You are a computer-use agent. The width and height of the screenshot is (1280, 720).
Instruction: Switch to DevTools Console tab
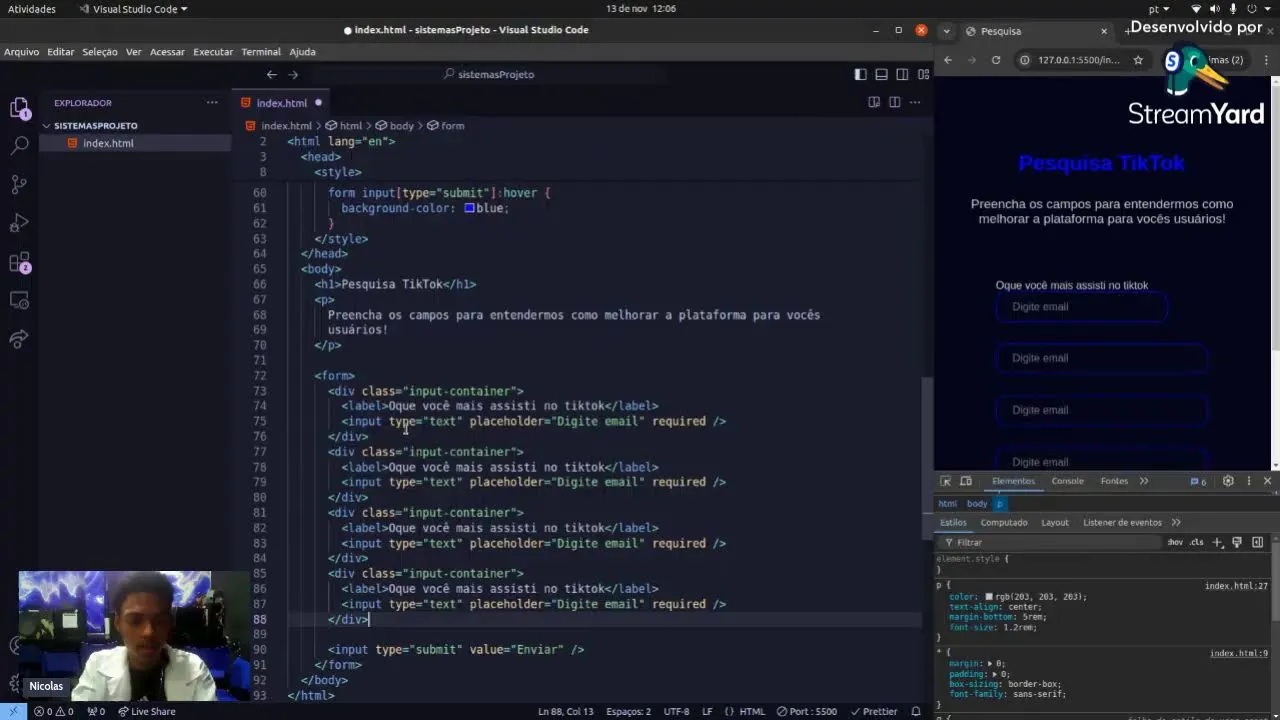pos(1067,481)
